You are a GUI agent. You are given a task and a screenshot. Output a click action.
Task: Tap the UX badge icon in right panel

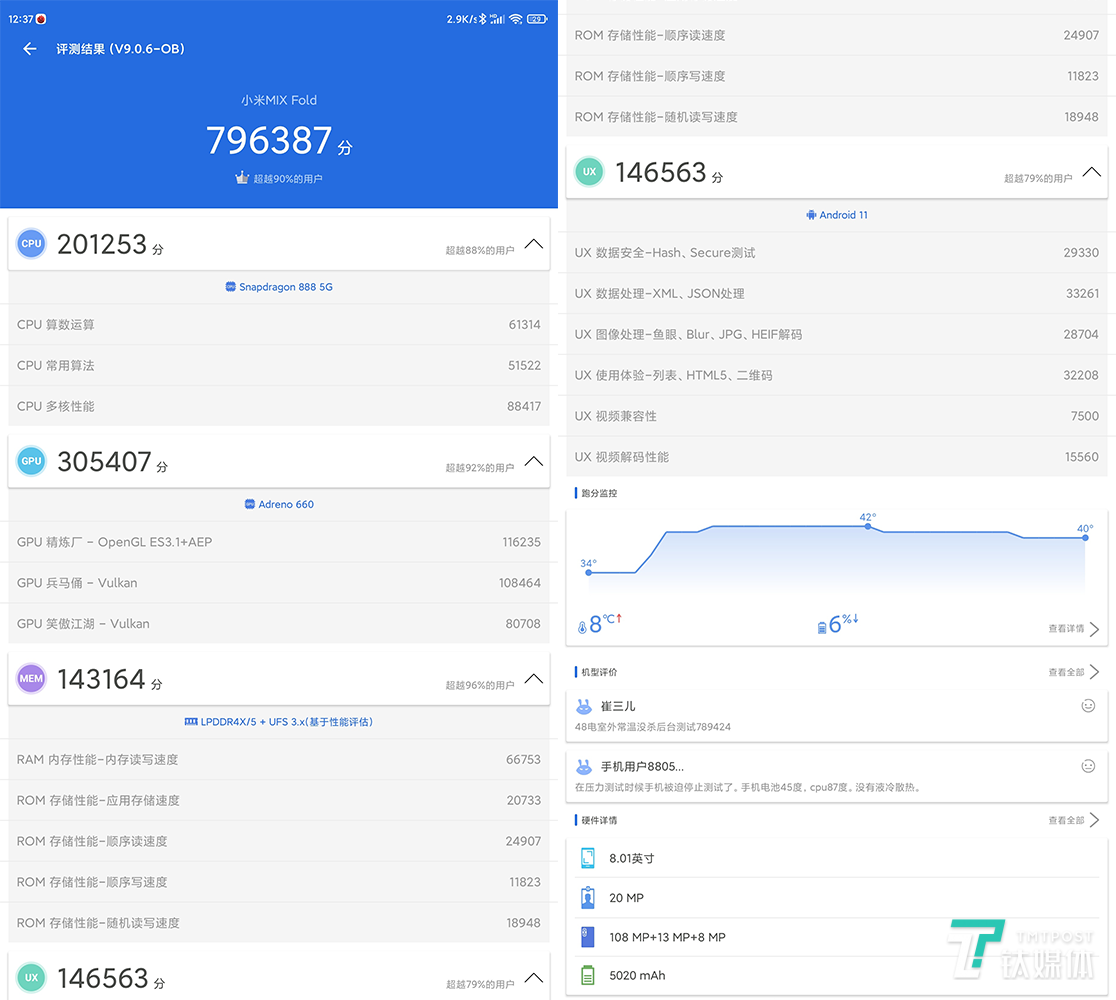[x=589, y=172]
